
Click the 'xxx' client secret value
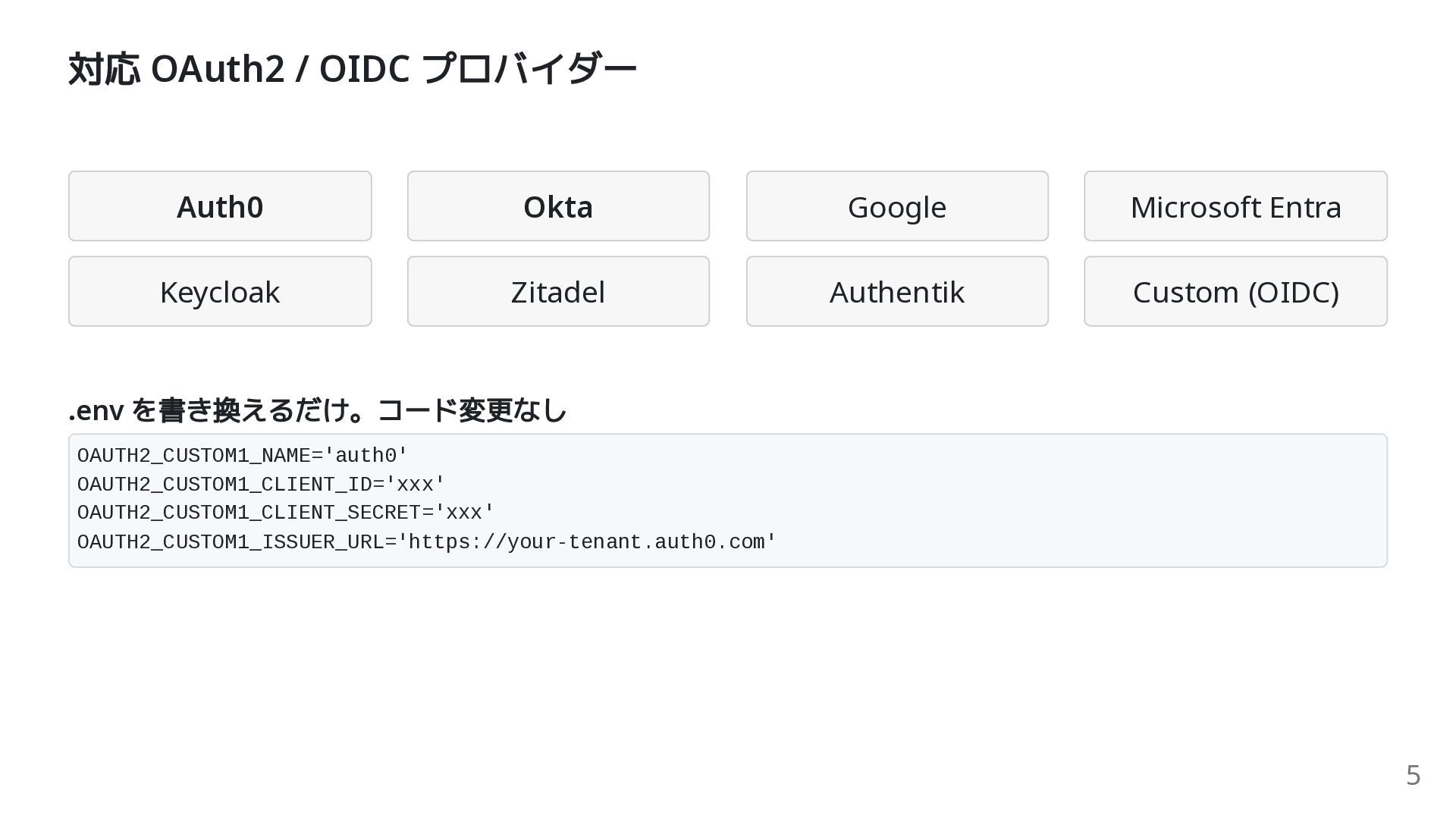(x=464, y=513)
